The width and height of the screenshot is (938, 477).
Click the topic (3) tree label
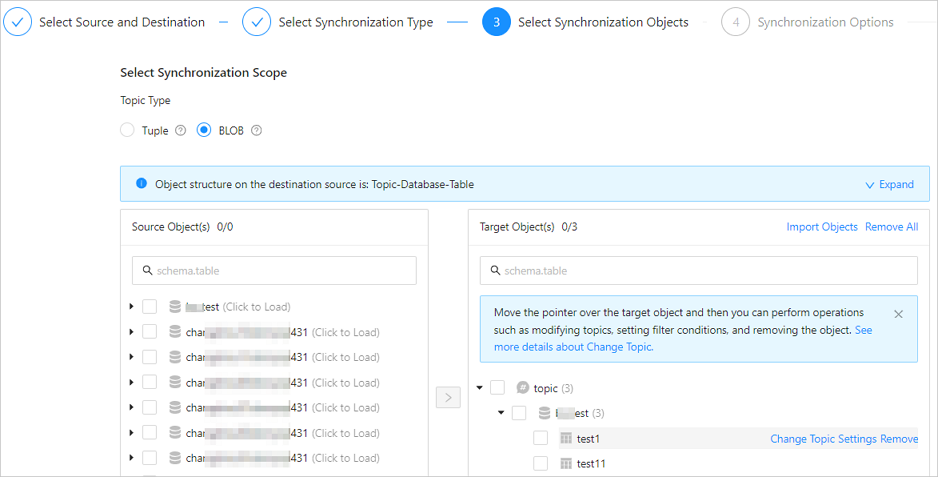[x=553, y=388]
